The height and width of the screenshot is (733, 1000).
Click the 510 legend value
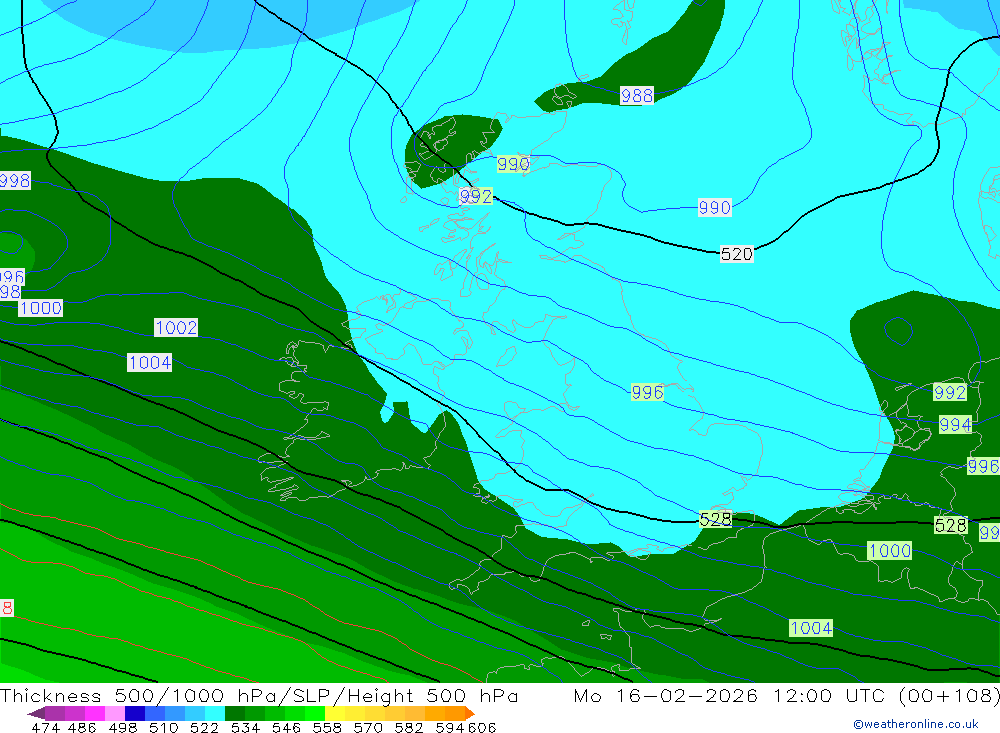click(163, 727)
